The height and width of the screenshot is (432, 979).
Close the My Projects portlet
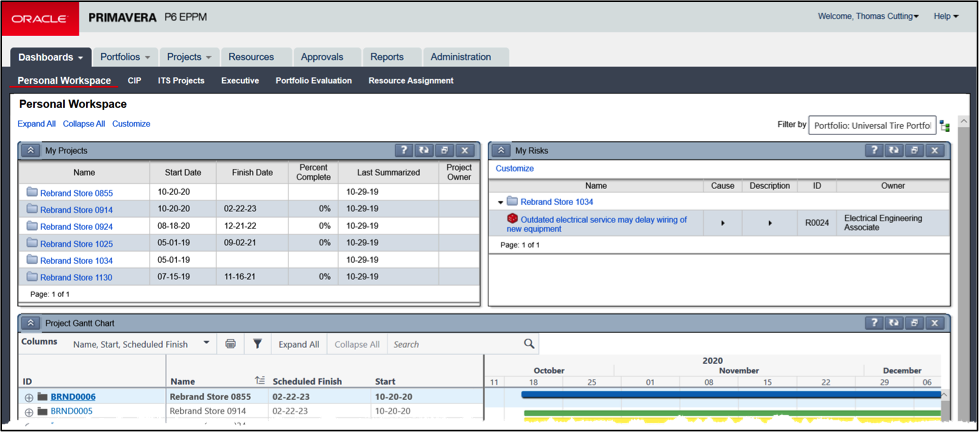(x=465, y=150)
